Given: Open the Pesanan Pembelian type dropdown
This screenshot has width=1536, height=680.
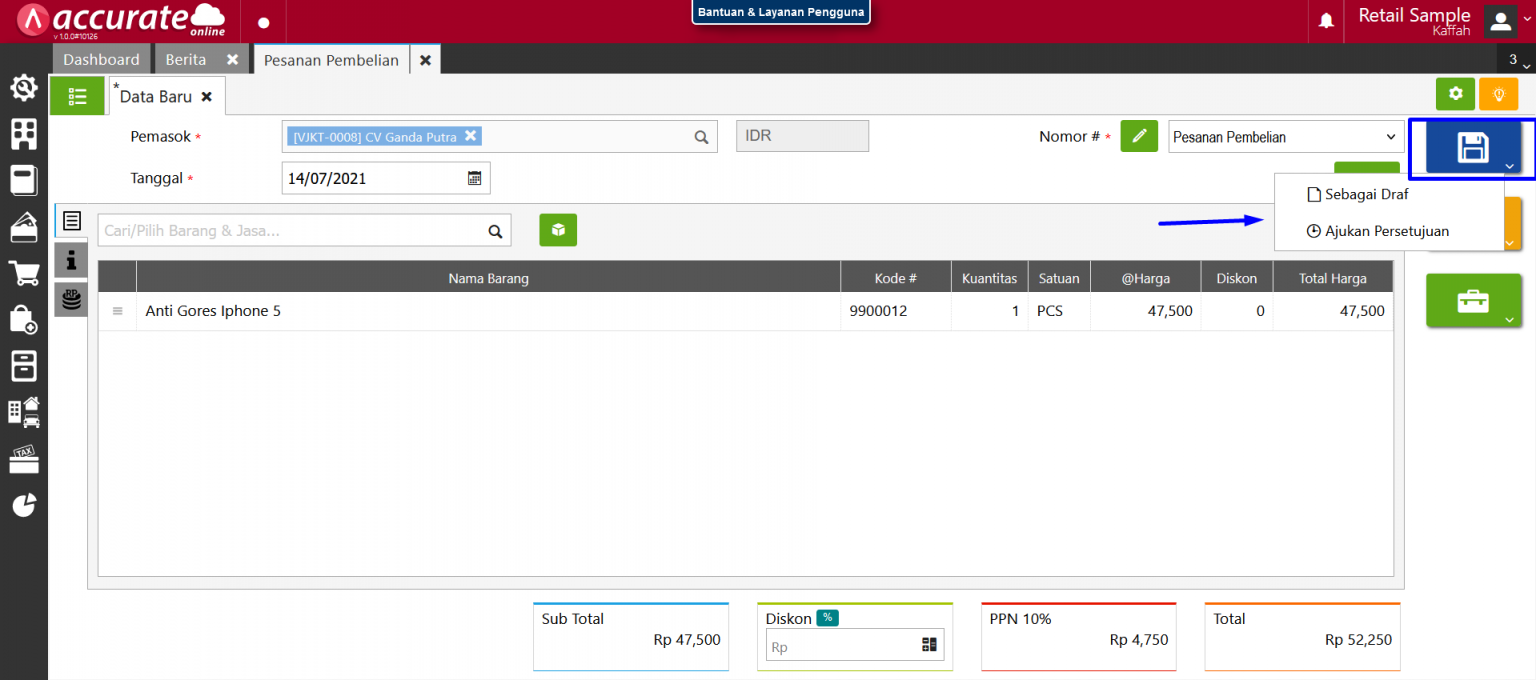Looking at the screenshot, I should coord(1286,136).
